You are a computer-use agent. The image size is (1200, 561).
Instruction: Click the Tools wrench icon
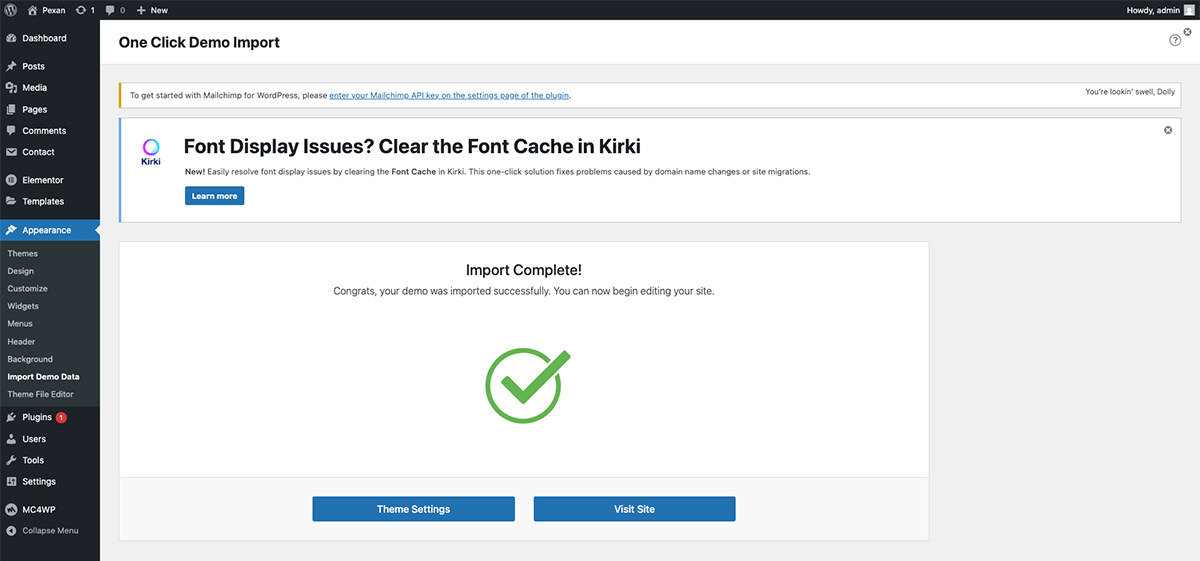[x=11, y=460]
